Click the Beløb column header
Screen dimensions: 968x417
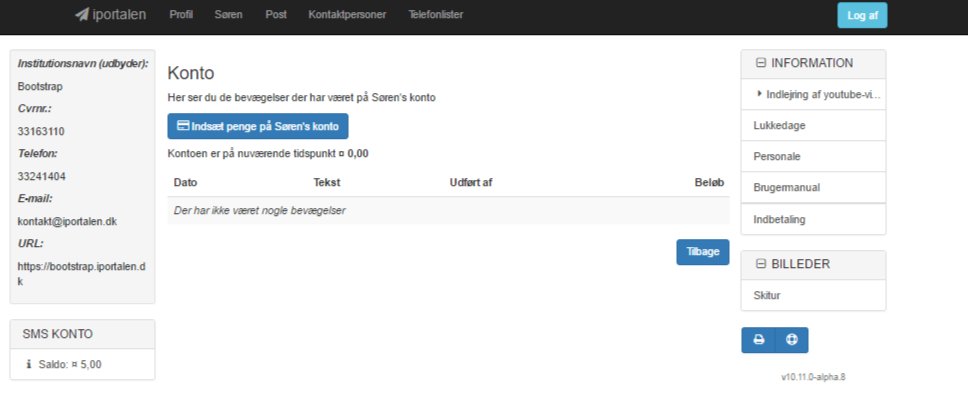pyautogui.click(x=709, y=183)
